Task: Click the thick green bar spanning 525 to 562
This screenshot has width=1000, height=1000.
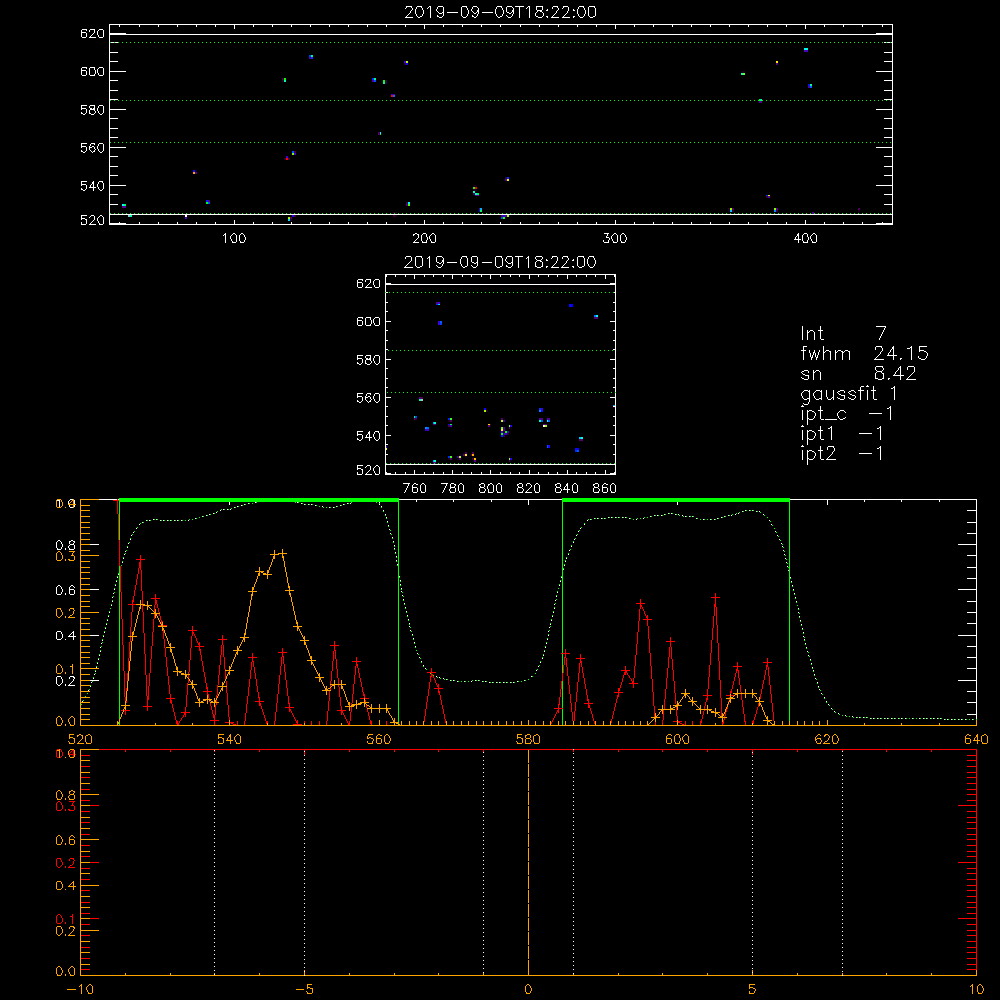Action: tap(258, 500)
